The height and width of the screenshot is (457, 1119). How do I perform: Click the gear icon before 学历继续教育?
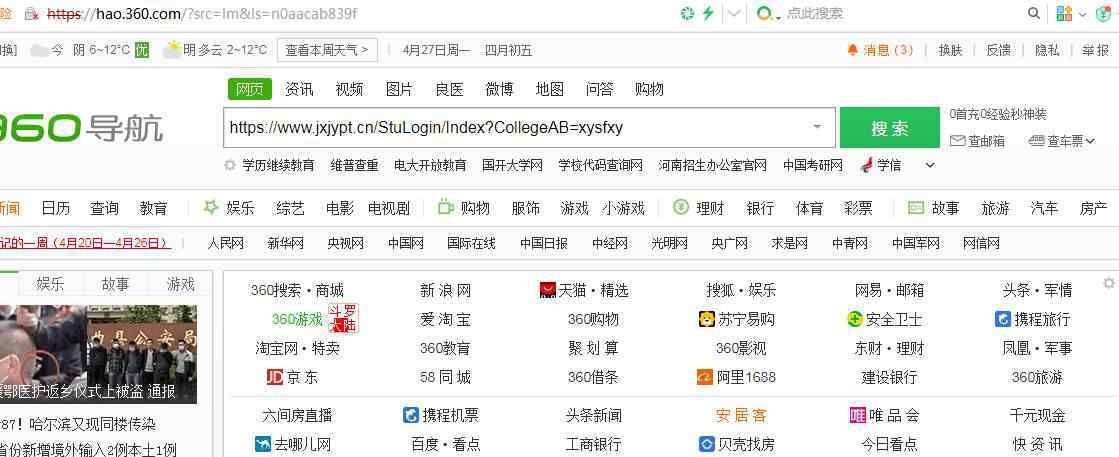click(x=230, y=165)
